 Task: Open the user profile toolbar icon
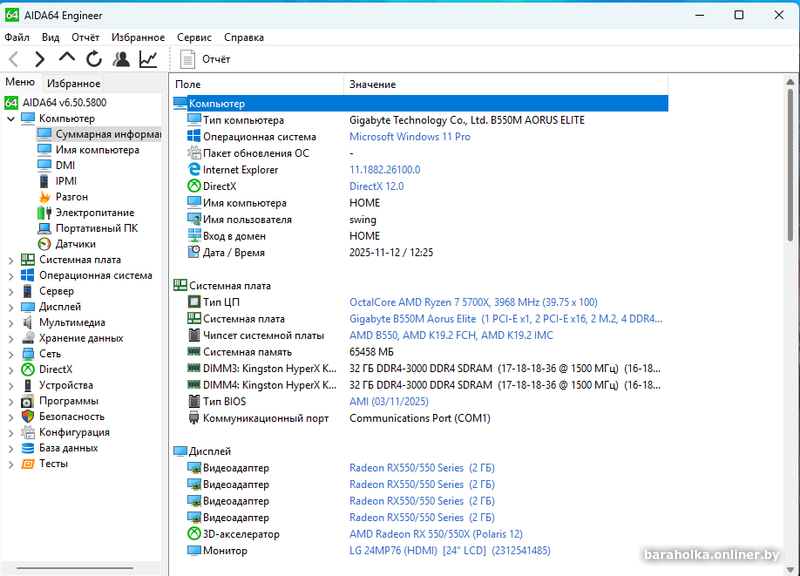pyautogui.click(x=121, y=59)
